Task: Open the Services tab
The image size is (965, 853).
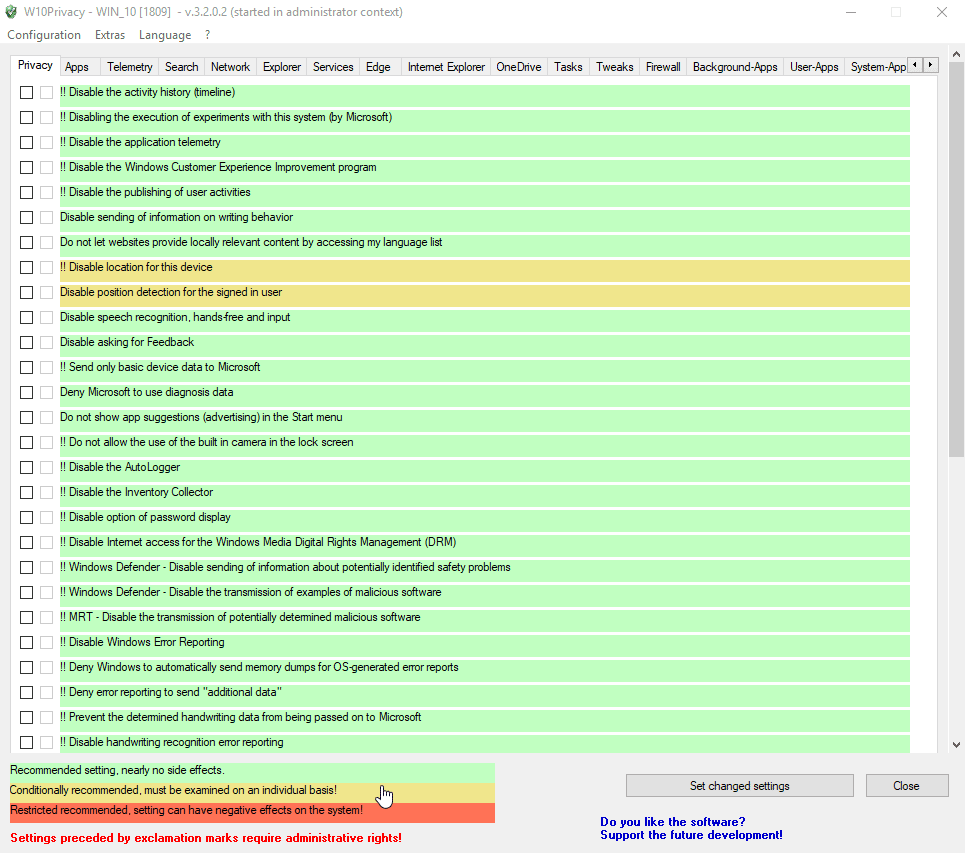Action: [x=333, y=67]
